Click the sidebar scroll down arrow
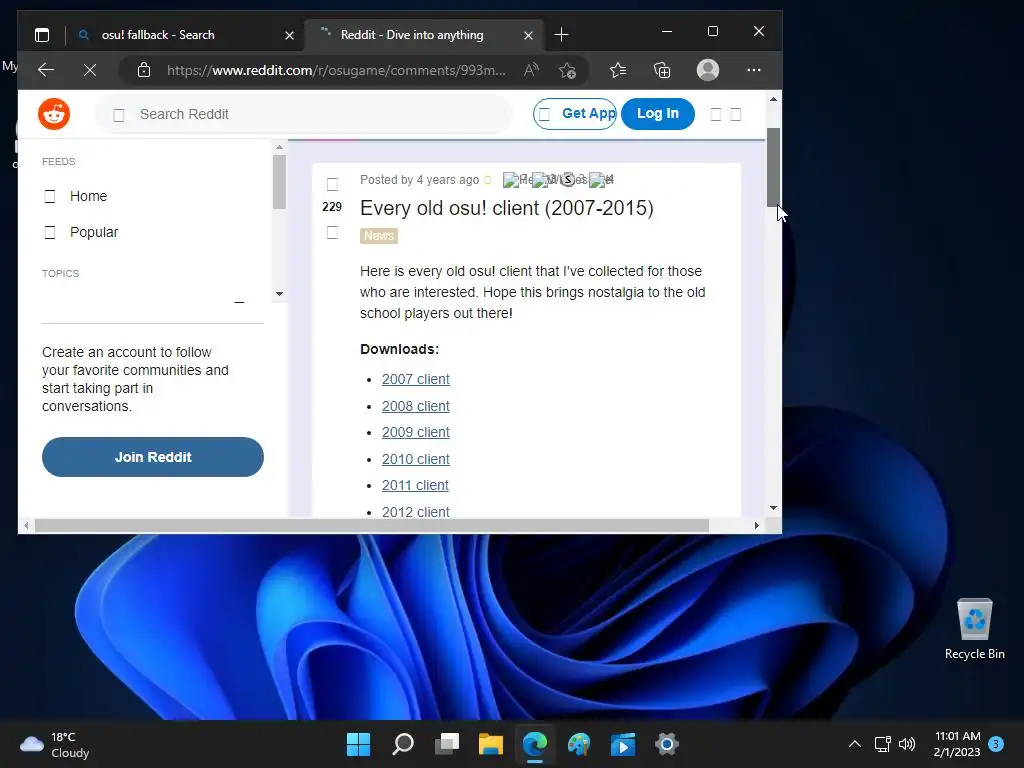 [x=280, y=294]
